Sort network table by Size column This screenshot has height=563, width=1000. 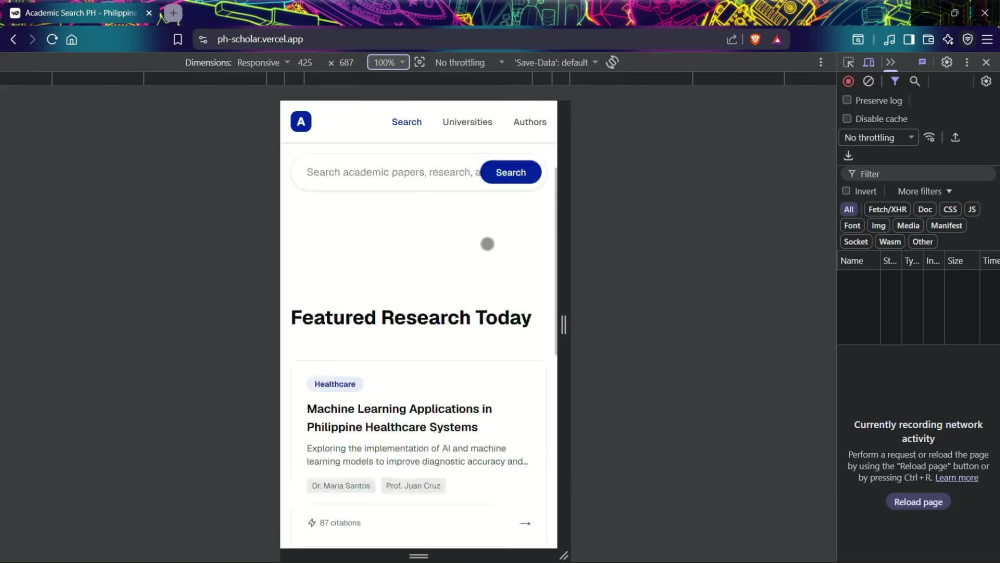point(962,261)
